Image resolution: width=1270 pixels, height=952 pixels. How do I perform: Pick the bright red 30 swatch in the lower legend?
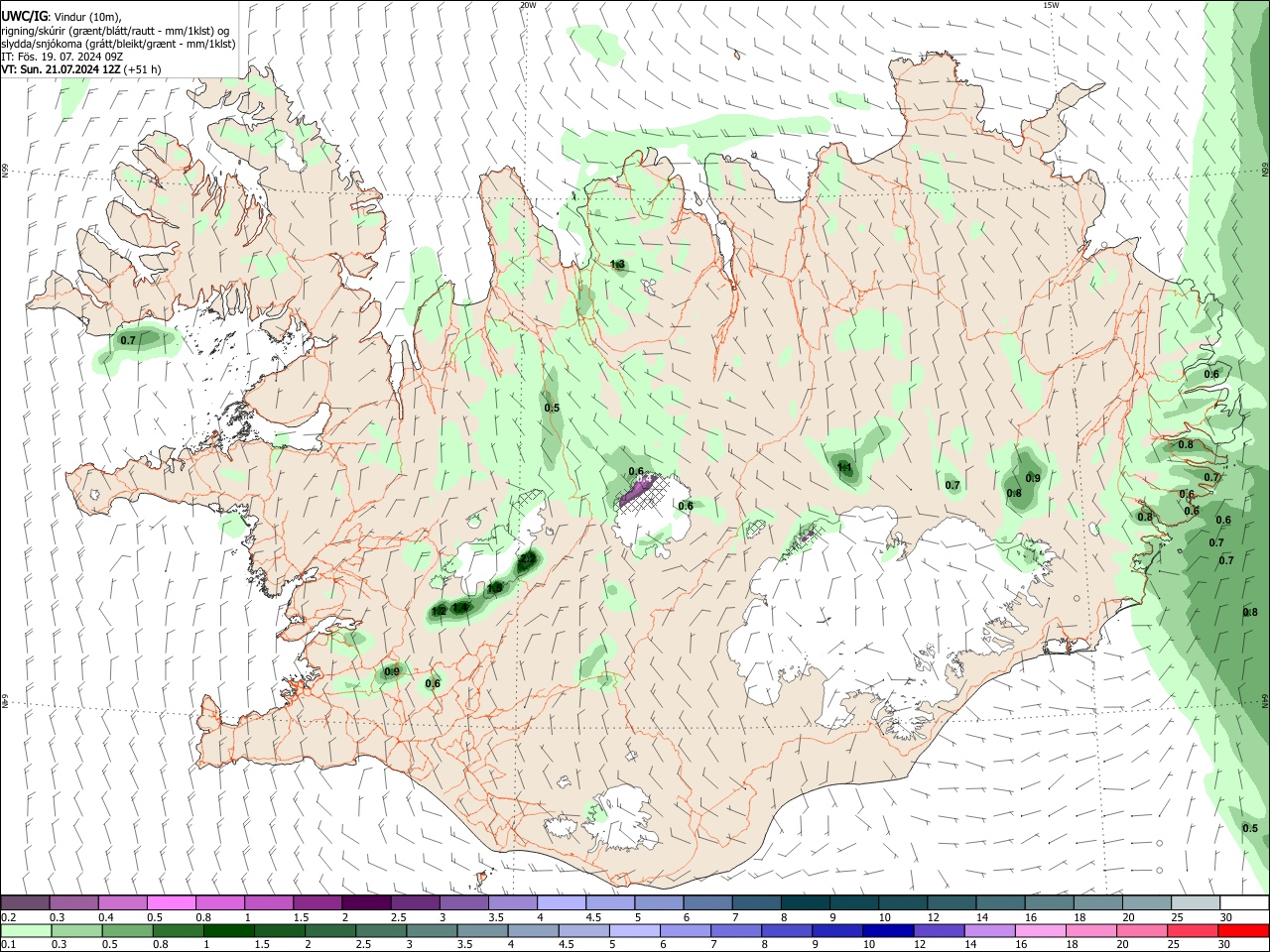pyautogui.click(x=1242, y=930)
